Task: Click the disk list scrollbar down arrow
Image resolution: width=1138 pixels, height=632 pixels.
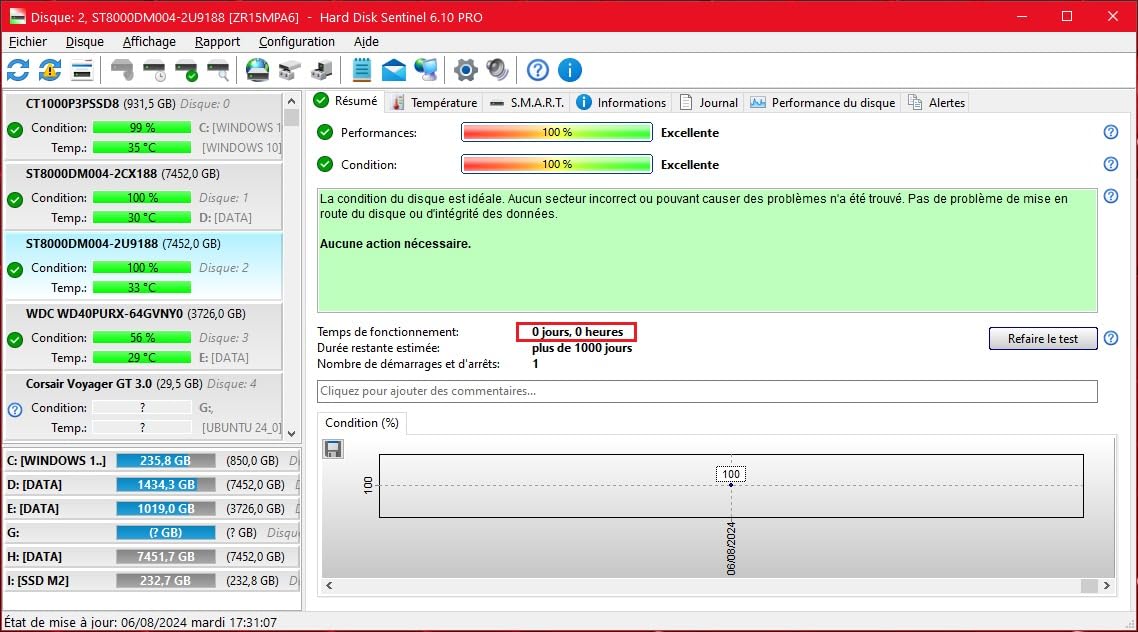Action: click(x=292, y=433)
